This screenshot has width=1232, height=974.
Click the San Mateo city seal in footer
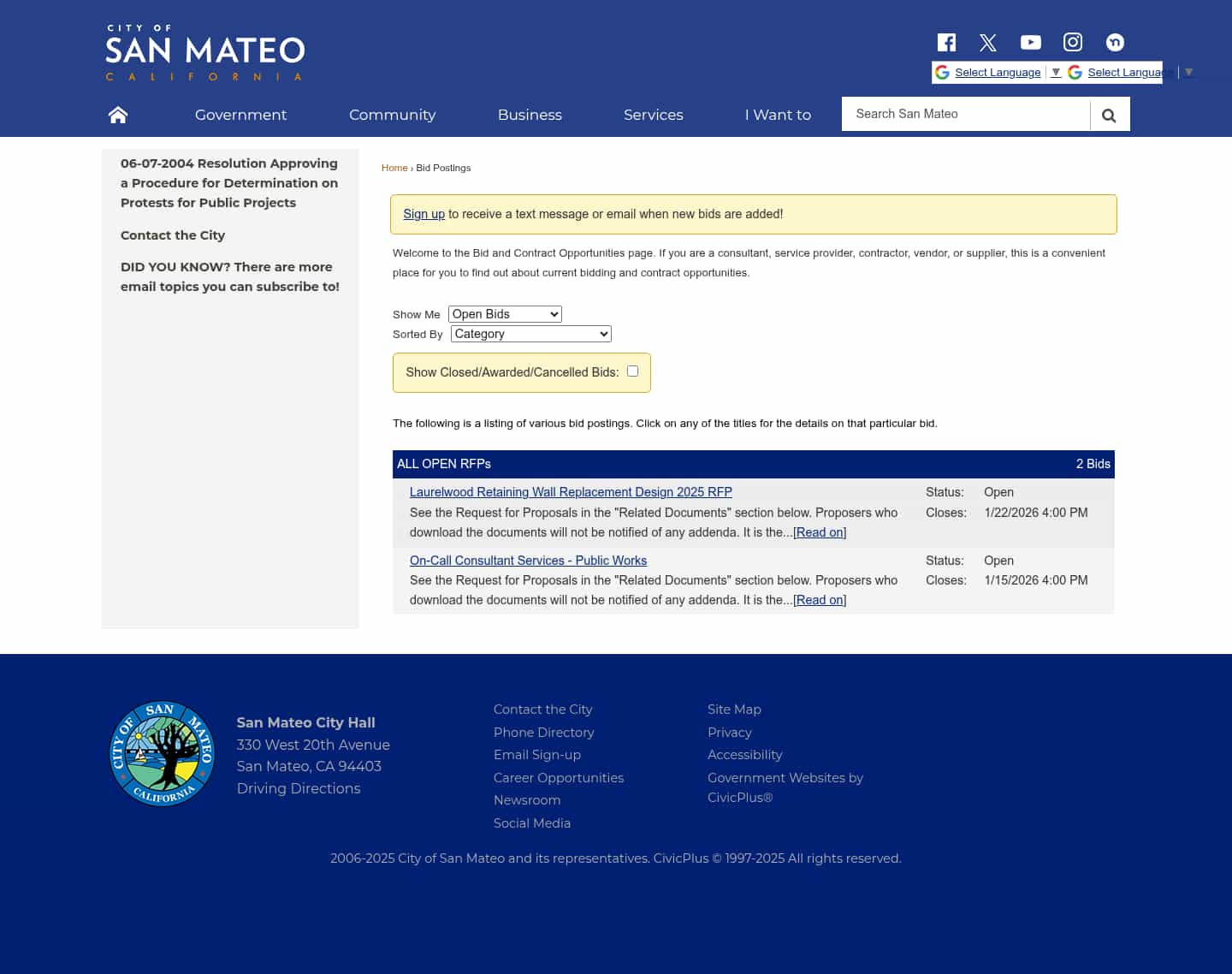[162, 753]
